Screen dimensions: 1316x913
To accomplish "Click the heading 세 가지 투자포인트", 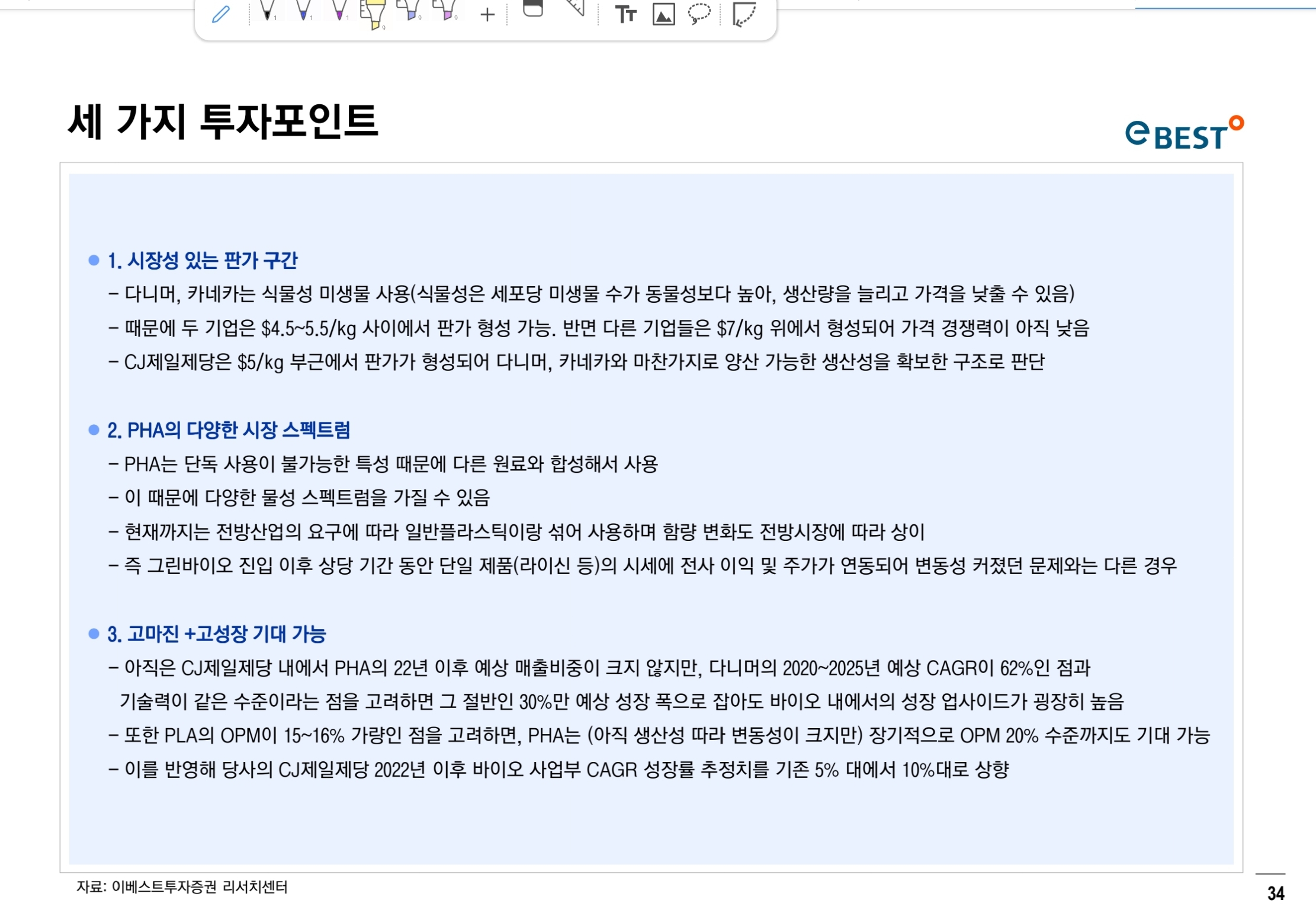I will click(x=223, y=121).
